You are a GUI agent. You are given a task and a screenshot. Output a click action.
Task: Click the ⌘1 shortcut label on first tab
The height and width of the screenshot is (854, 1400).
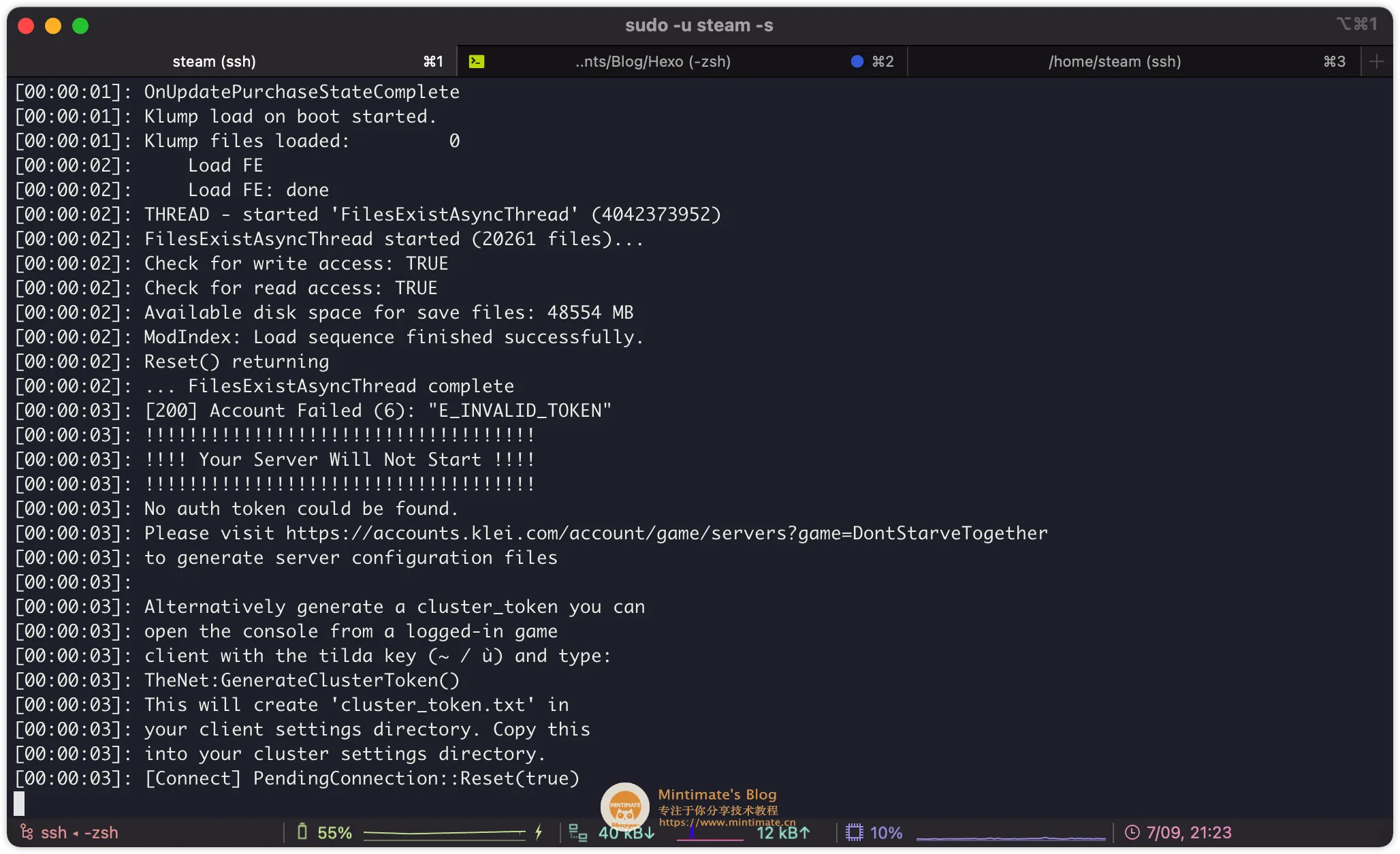(433, 61)
